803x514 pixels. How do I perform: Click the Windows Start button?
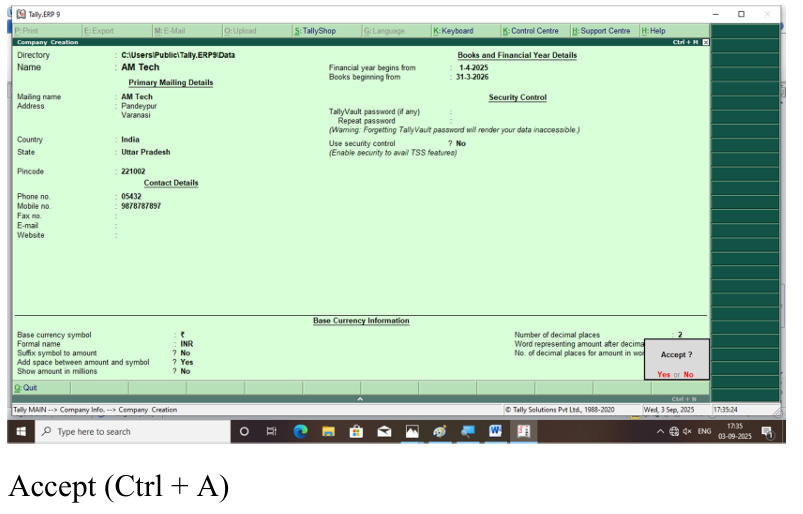pos(20,431)
